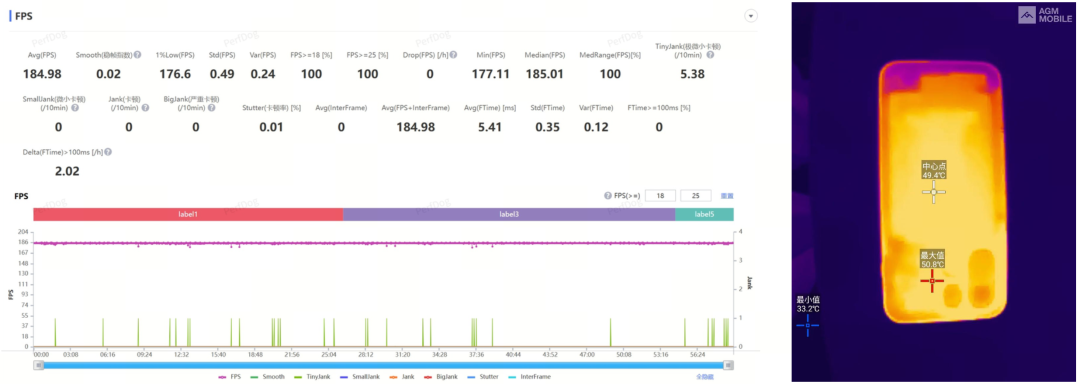Image resolution: width=1080 pixels, height=384 pixels.
Task: Click the blue time range scrollbar
Action: coord(384,365)
